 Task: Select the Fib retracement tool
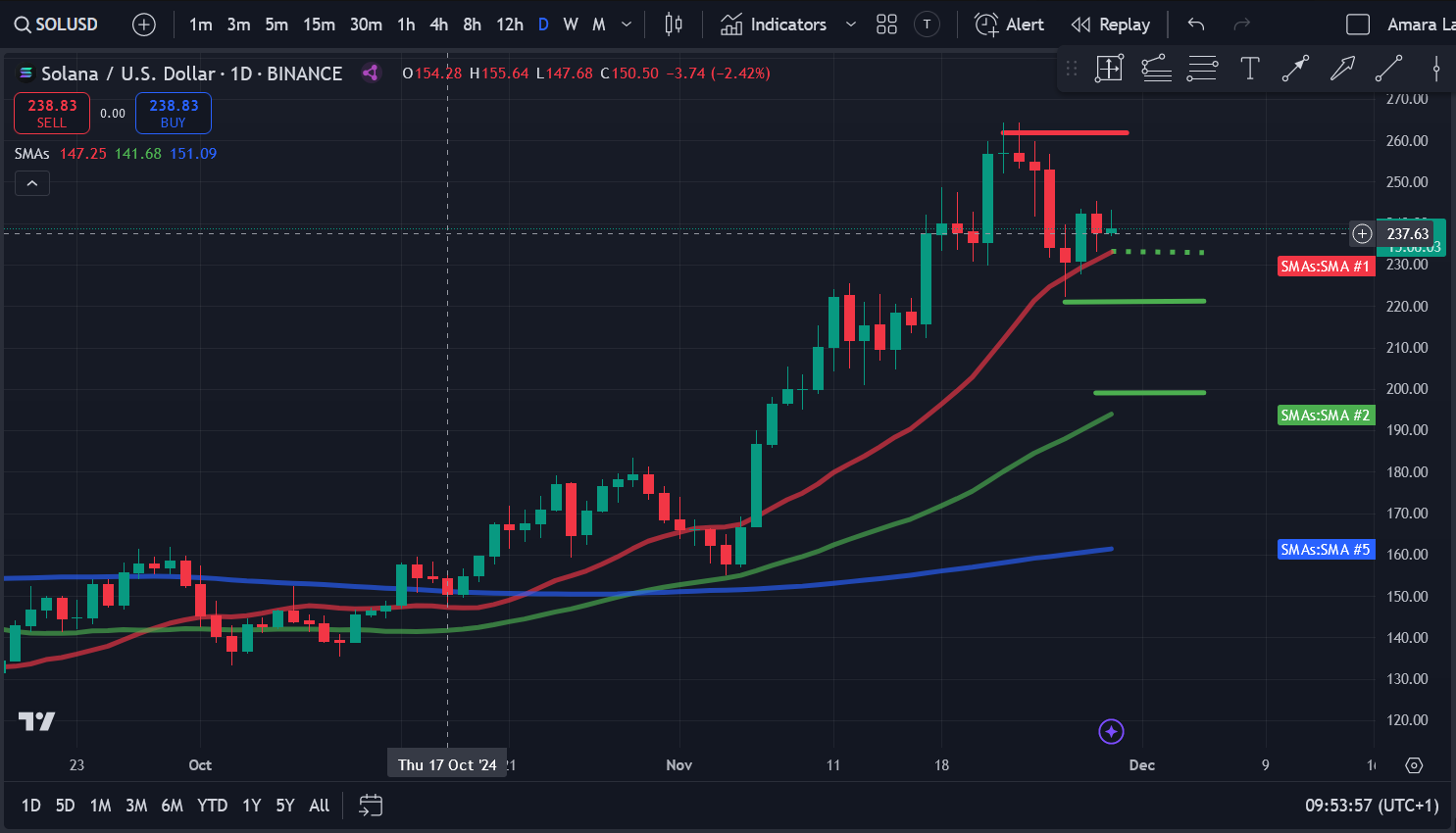click(1203, 69)
